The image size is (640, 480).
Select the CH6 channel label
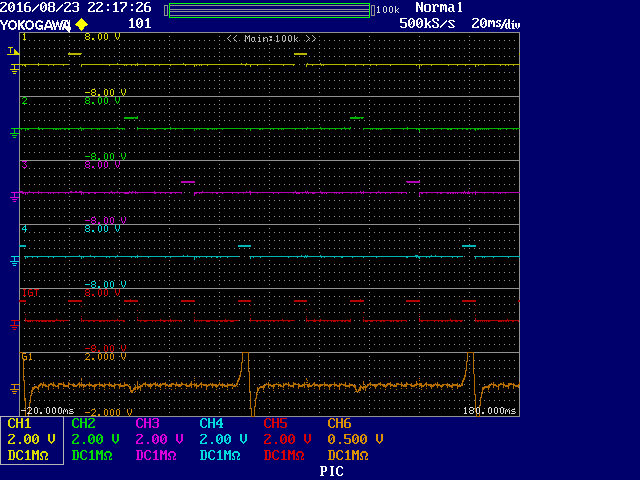click(x=339, y=424)
